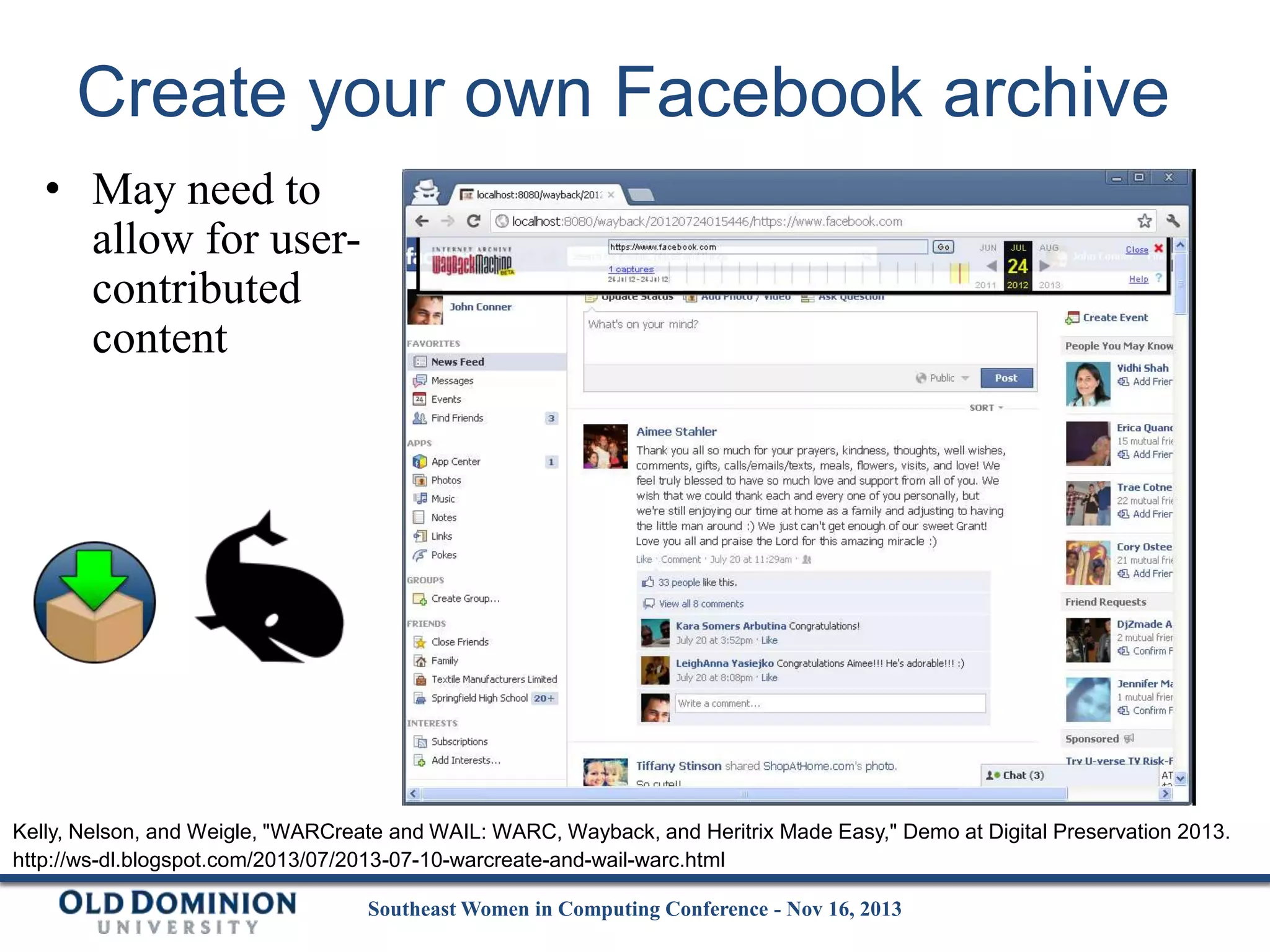Click the horizontal scrollbar left arrow
The height and width of the screenshot is (952, 1270).
pos(414,793)
